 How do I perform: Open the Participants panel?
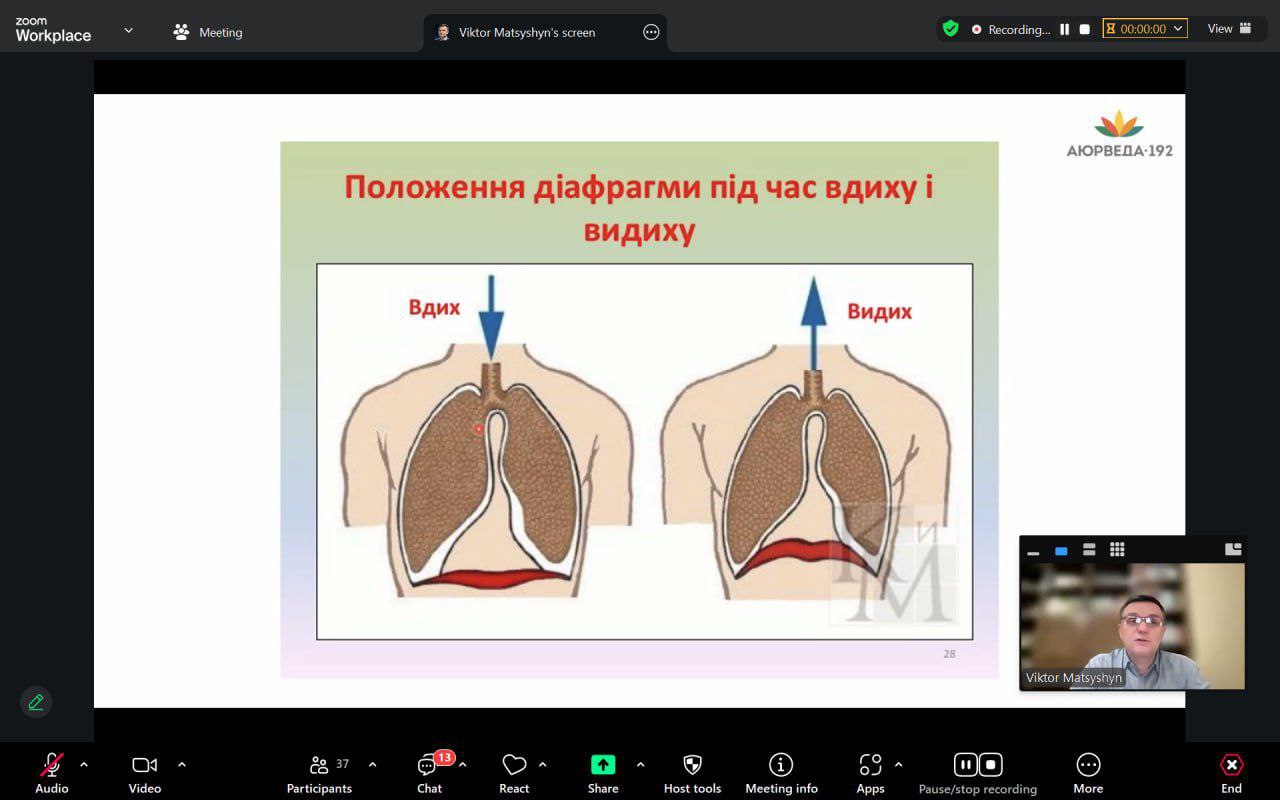click(x=320, y=766)
